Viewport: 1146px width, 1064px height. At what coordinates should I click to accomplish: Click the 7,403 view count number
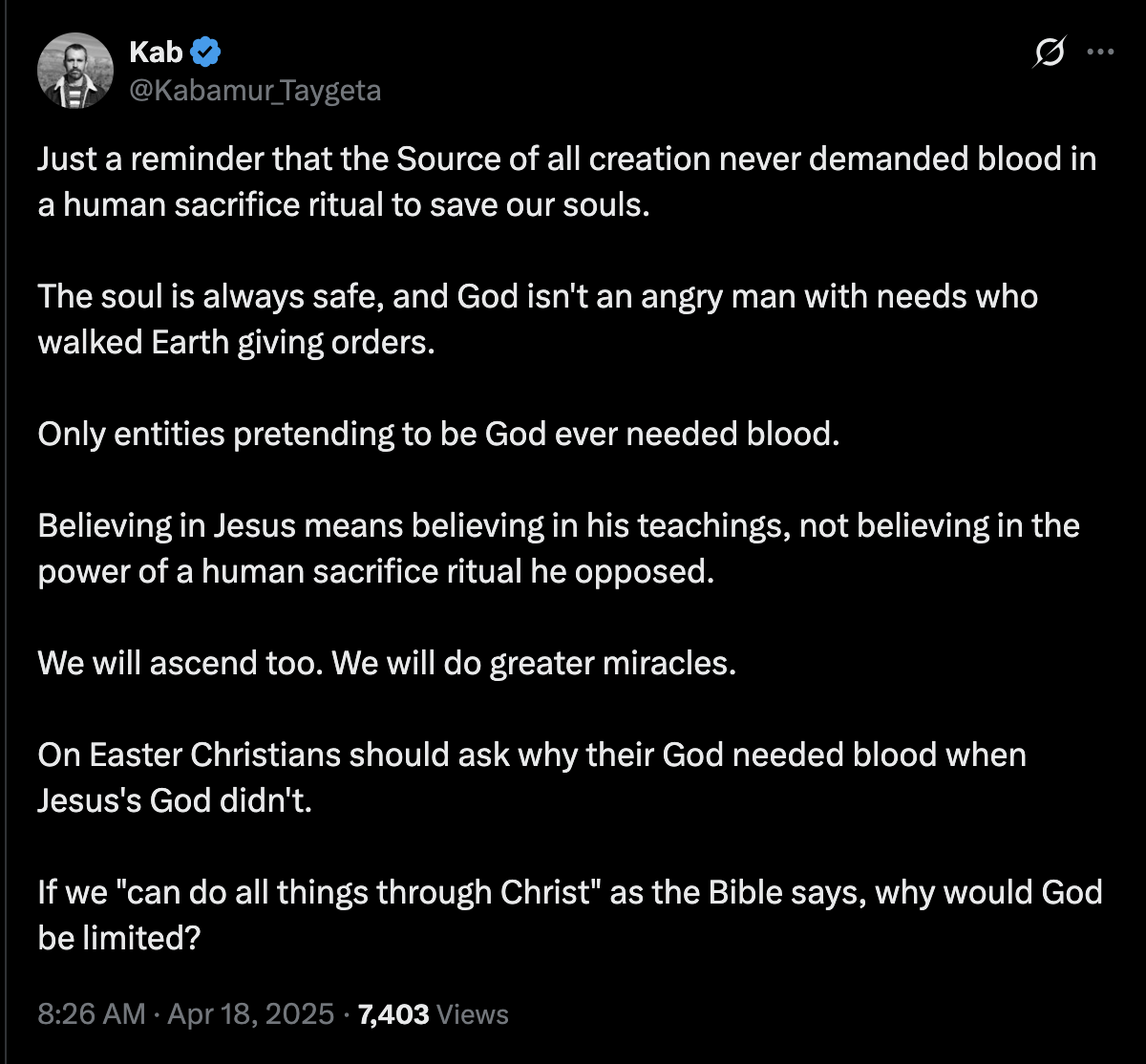(x=393, y=1013)
